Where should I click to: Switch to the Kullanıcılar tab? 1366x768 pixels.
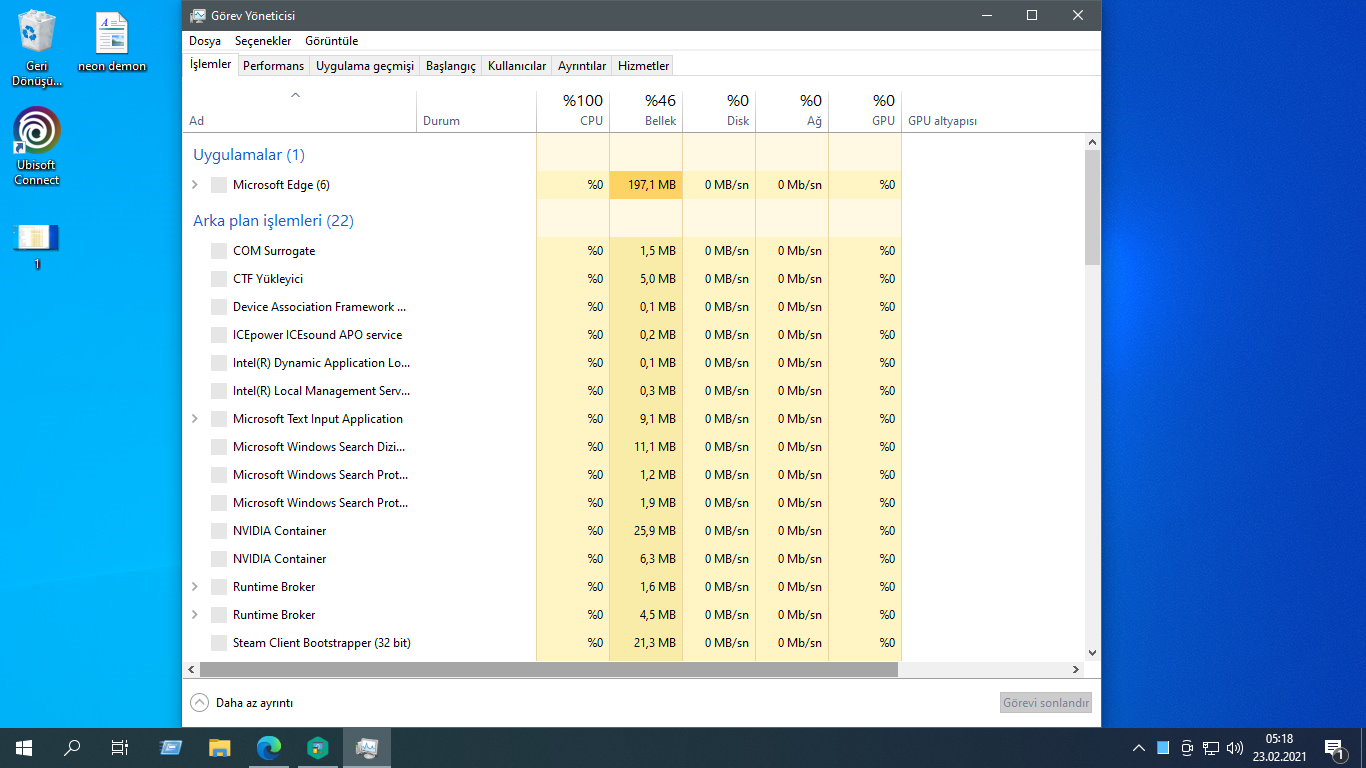click(517, 66)
